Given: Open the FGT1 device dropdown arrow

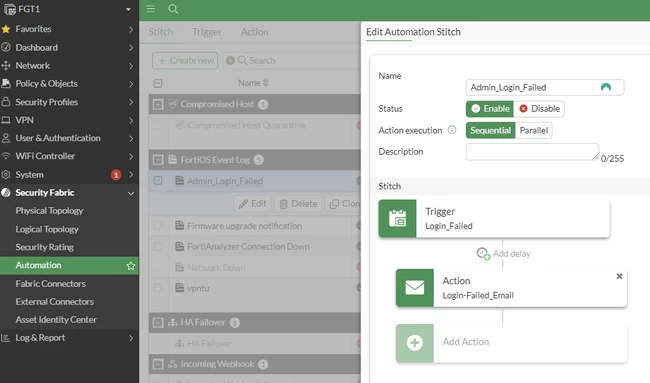Looking at the screenshot, I should pyautogui.click(x=129, y=9).
